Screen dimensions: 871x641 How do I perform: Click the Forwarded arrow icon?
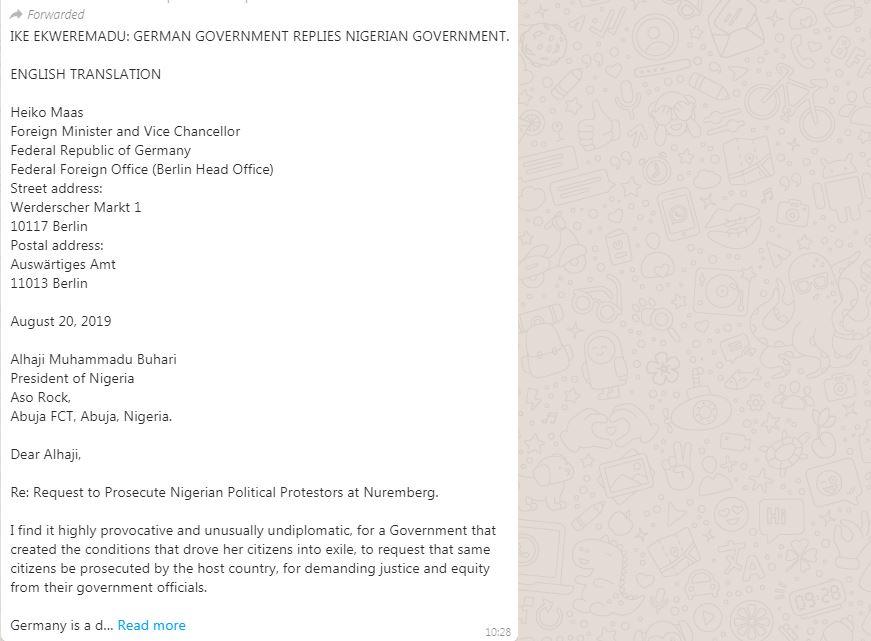[16, 14]
